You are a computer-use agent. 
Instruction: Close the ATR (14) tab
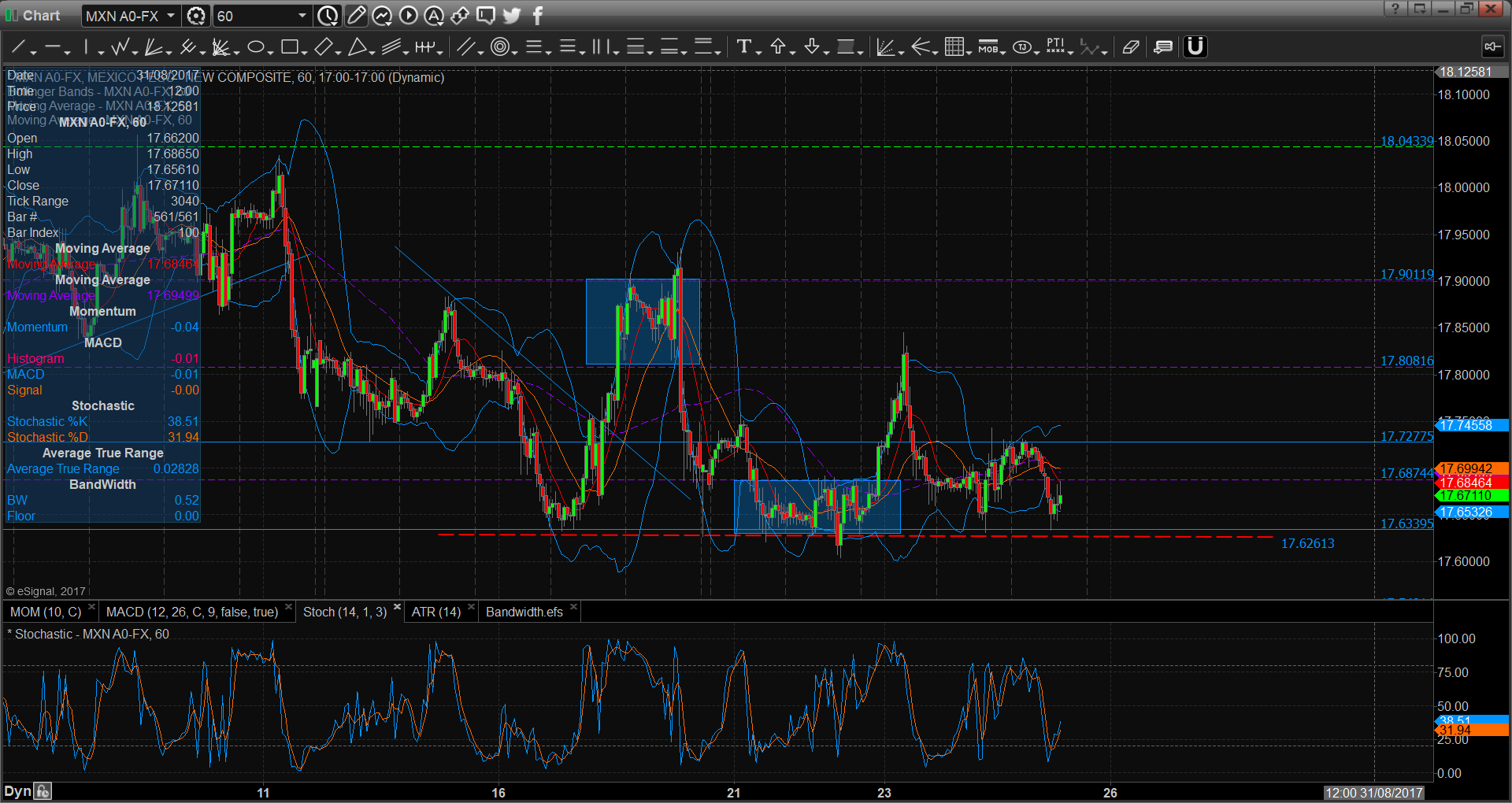click(472, 607)
